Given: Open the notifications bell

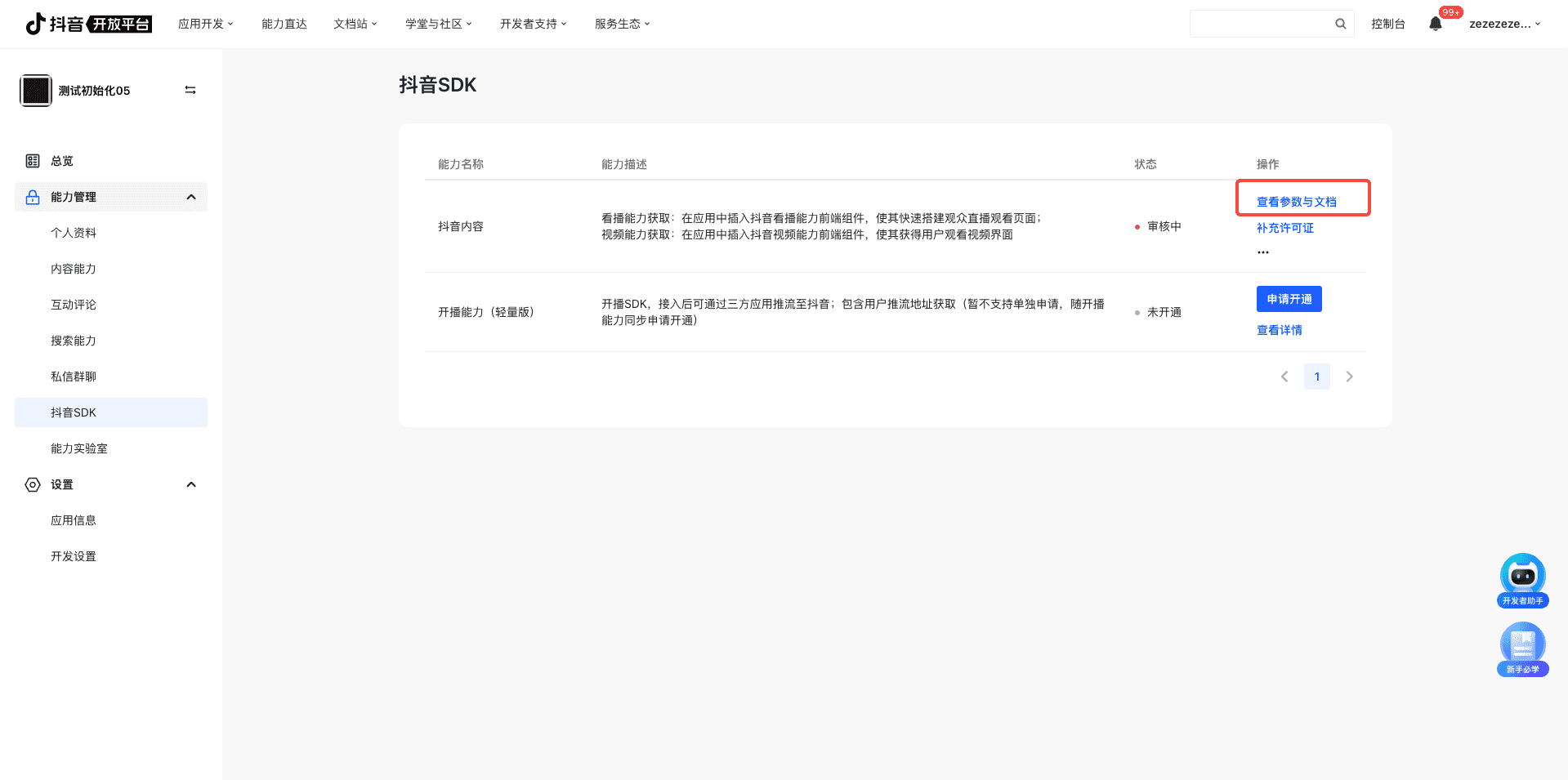Looking at the screenshot, I should pyautogui.click(x=1436, y=24).
